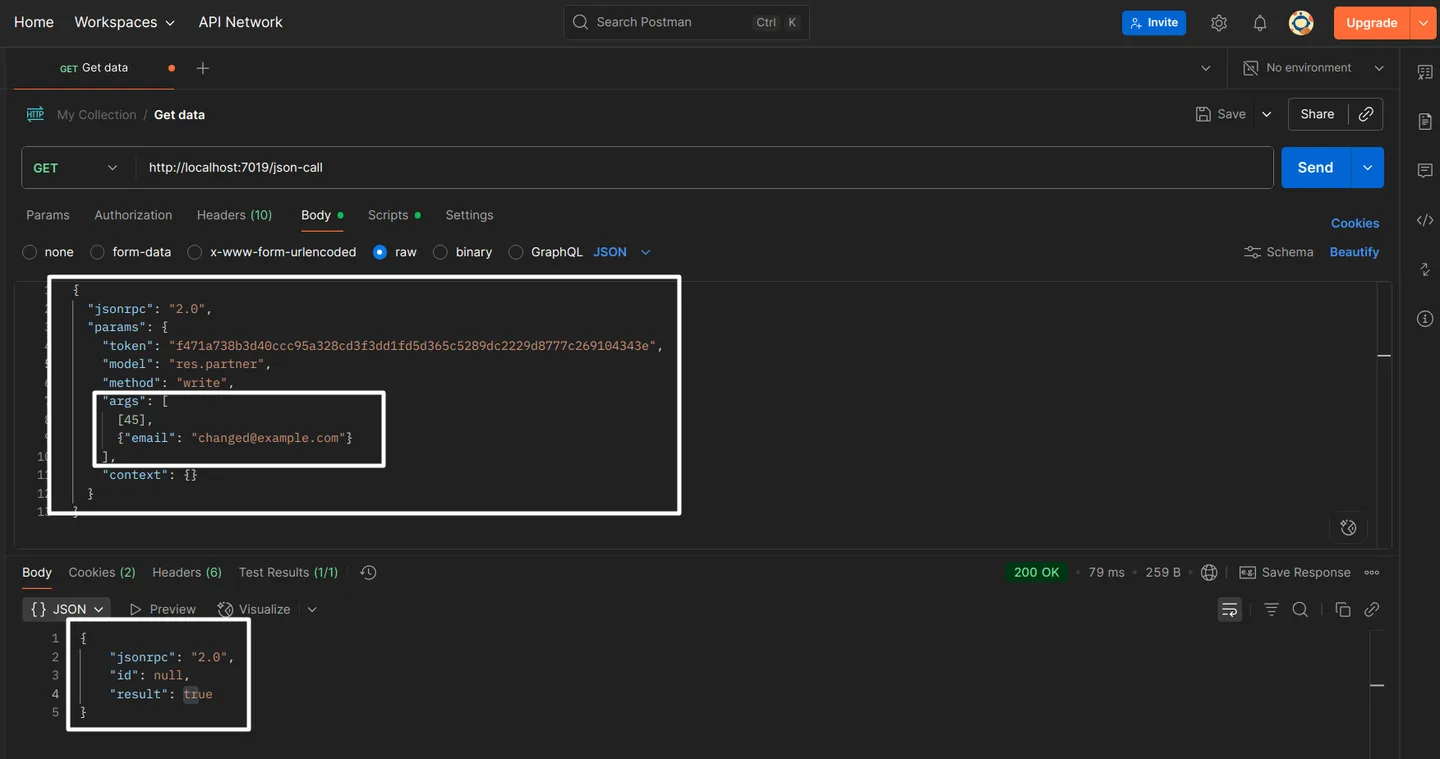Beautify the JSON body
This screenshot has height=759, width=1440.
[x=1354, y=252]
